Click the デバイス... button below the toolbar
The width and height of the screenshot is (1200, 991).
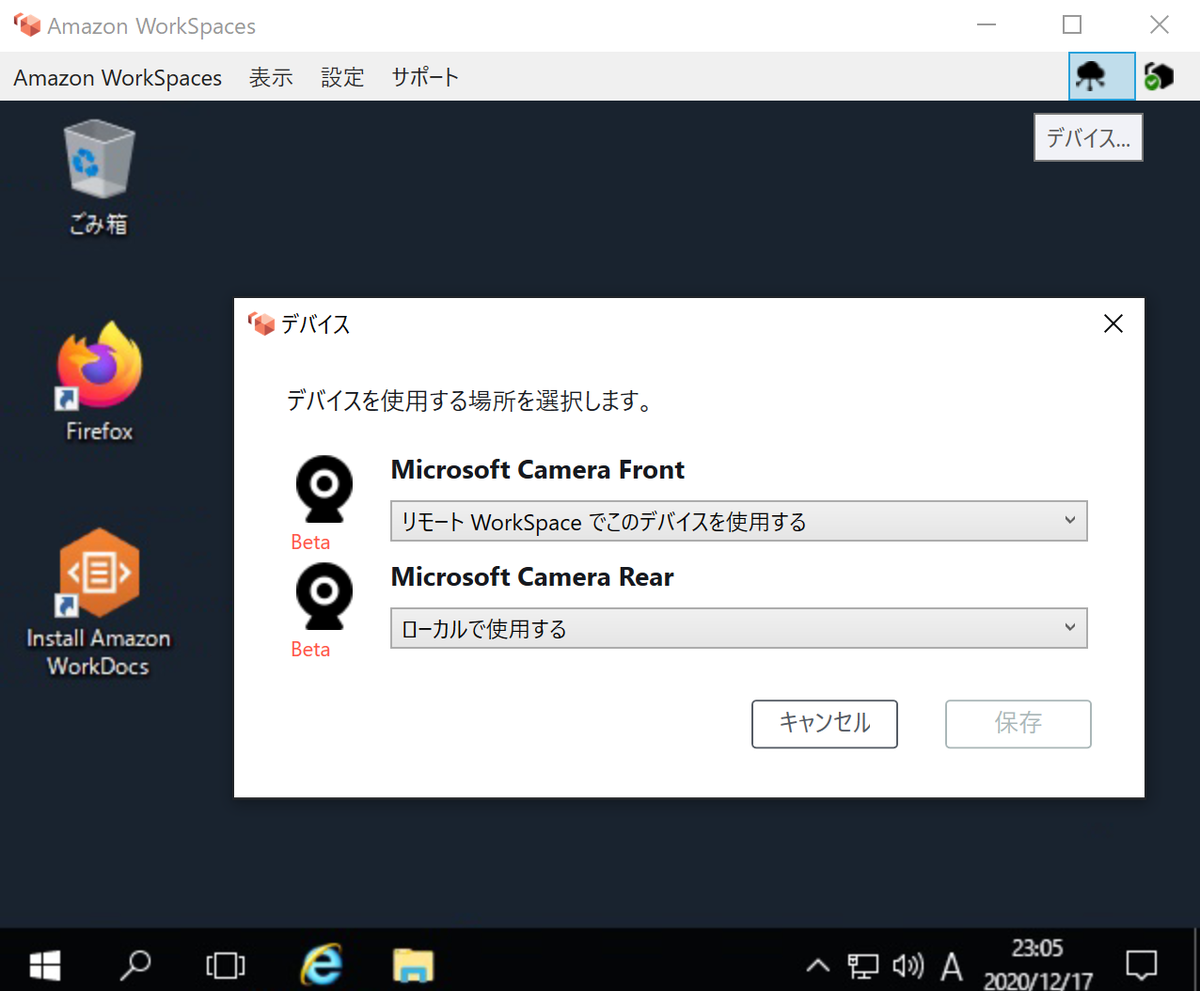pyautogui.click(x=1088, y=137)
